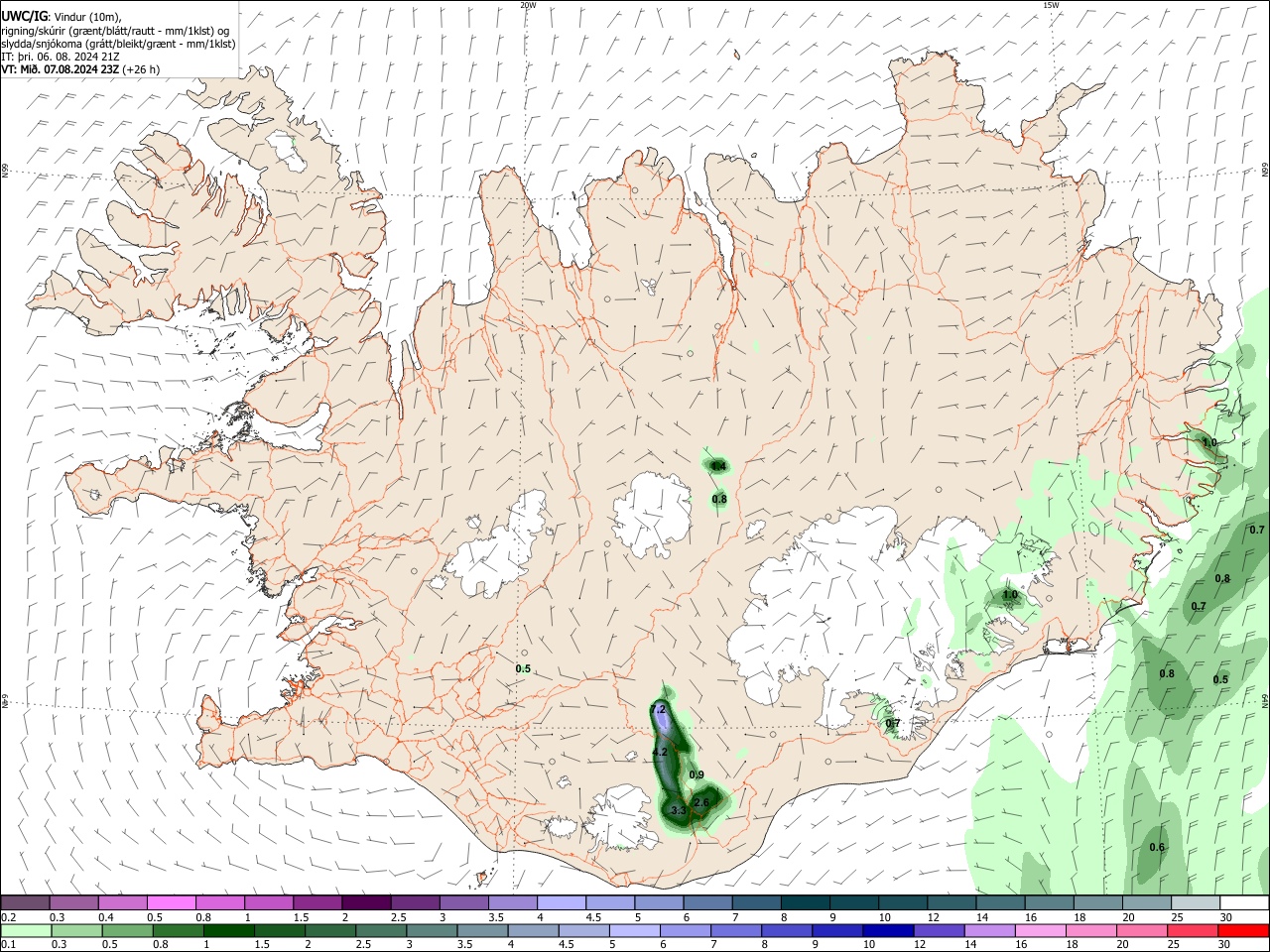Viewport: 1270px width, 952px height.
Task: Pick the 0.8 green swatch in lower legend row
Action: point(178,930)
